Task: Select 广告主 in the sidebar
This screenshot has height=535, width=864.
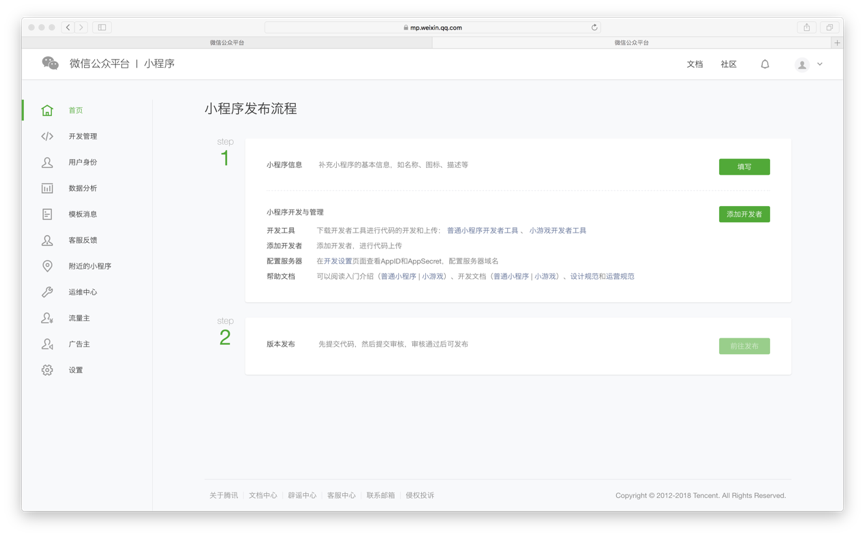Action: click(x=79, y=344)
